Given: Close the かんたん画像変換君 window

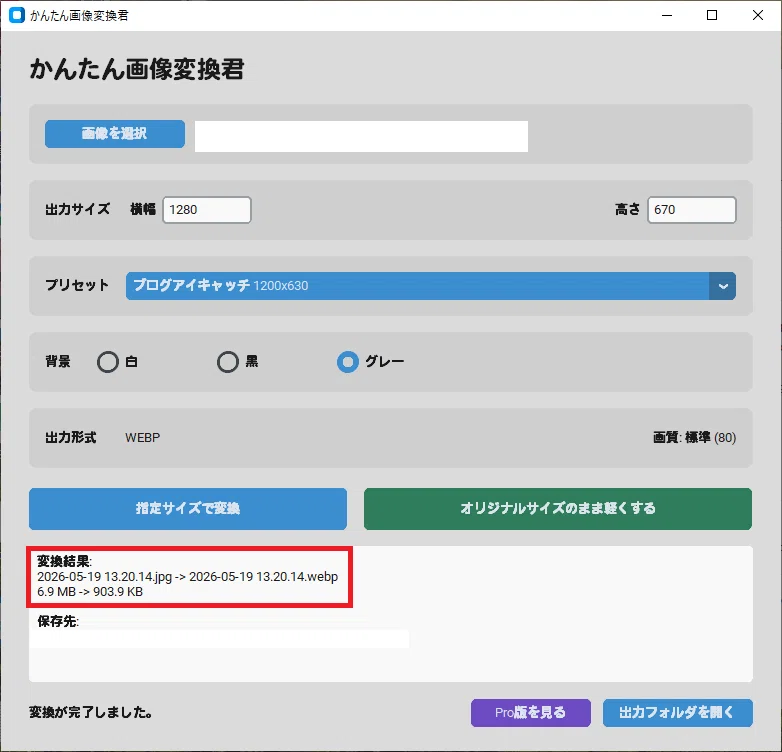Looking at the screenshot, I should pyautogui.click(x=758, y=15).
